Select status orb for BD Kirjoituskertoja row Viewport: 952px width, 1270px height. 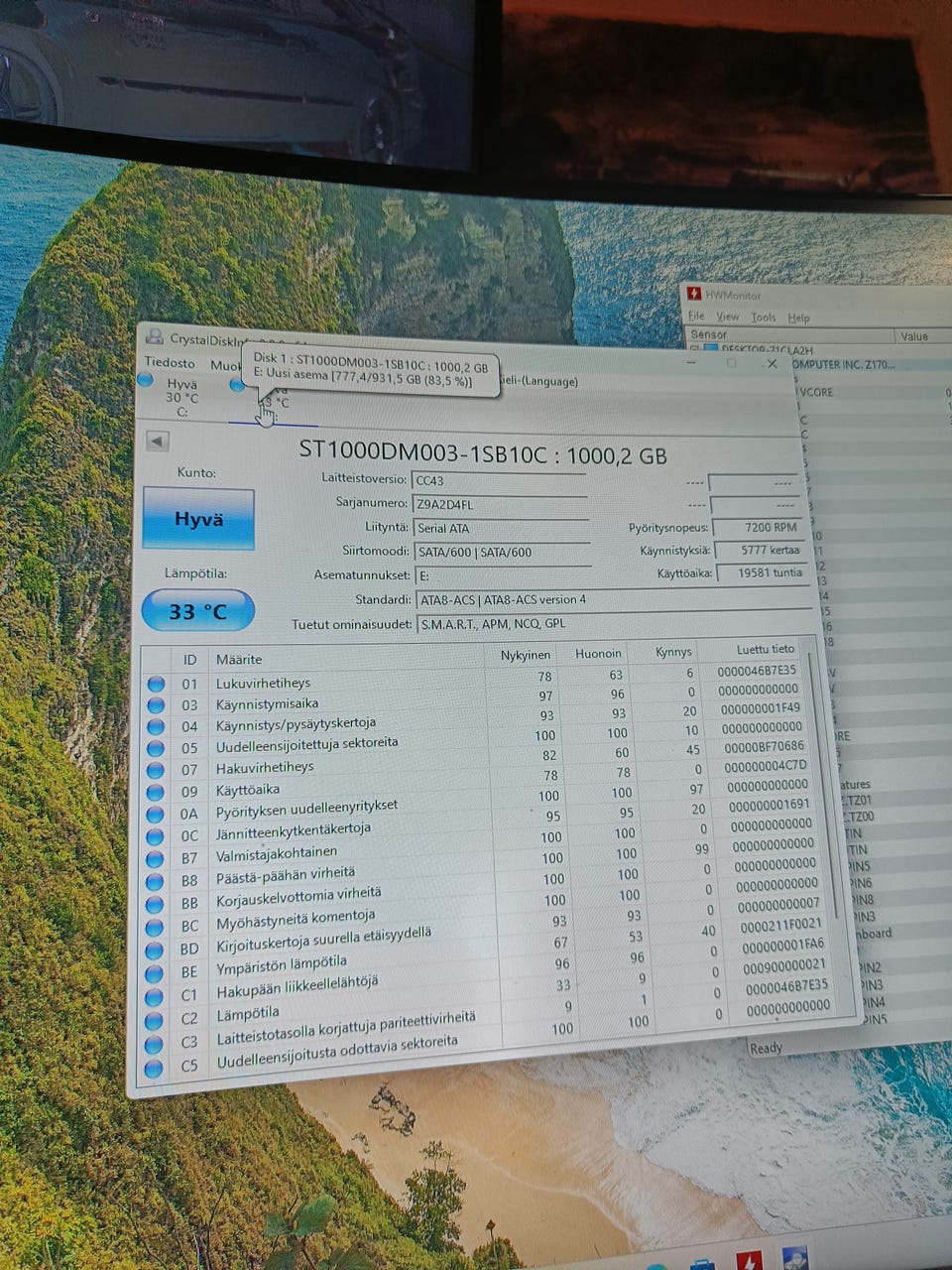pyautogui.click(x=154, y=950)
